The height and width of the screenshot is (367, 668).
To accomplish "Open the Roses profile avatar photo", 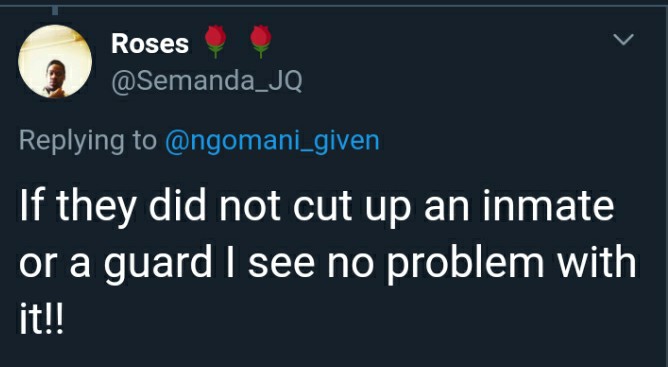I will [55, 61].
